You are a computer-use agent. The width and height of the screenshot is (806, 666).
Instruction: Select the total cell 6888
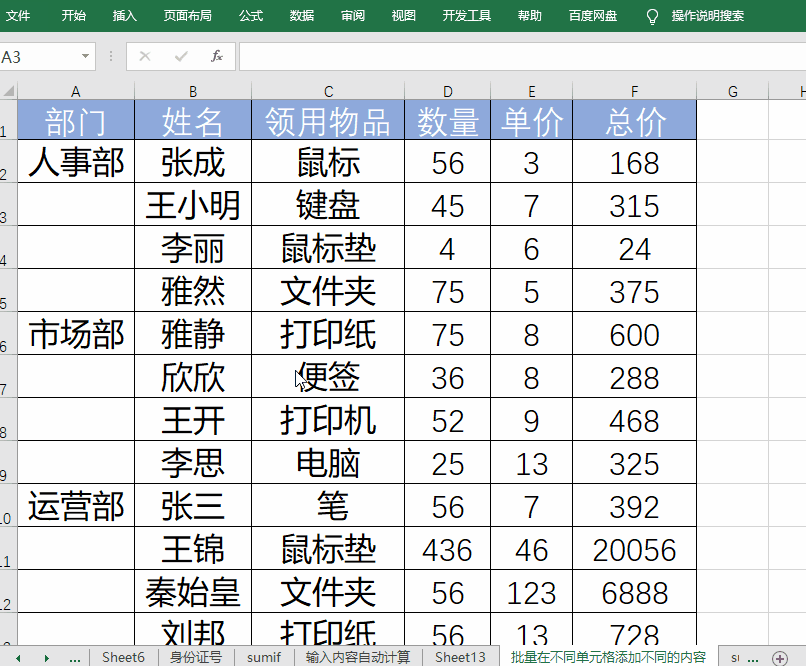click(x=634, y=591)
